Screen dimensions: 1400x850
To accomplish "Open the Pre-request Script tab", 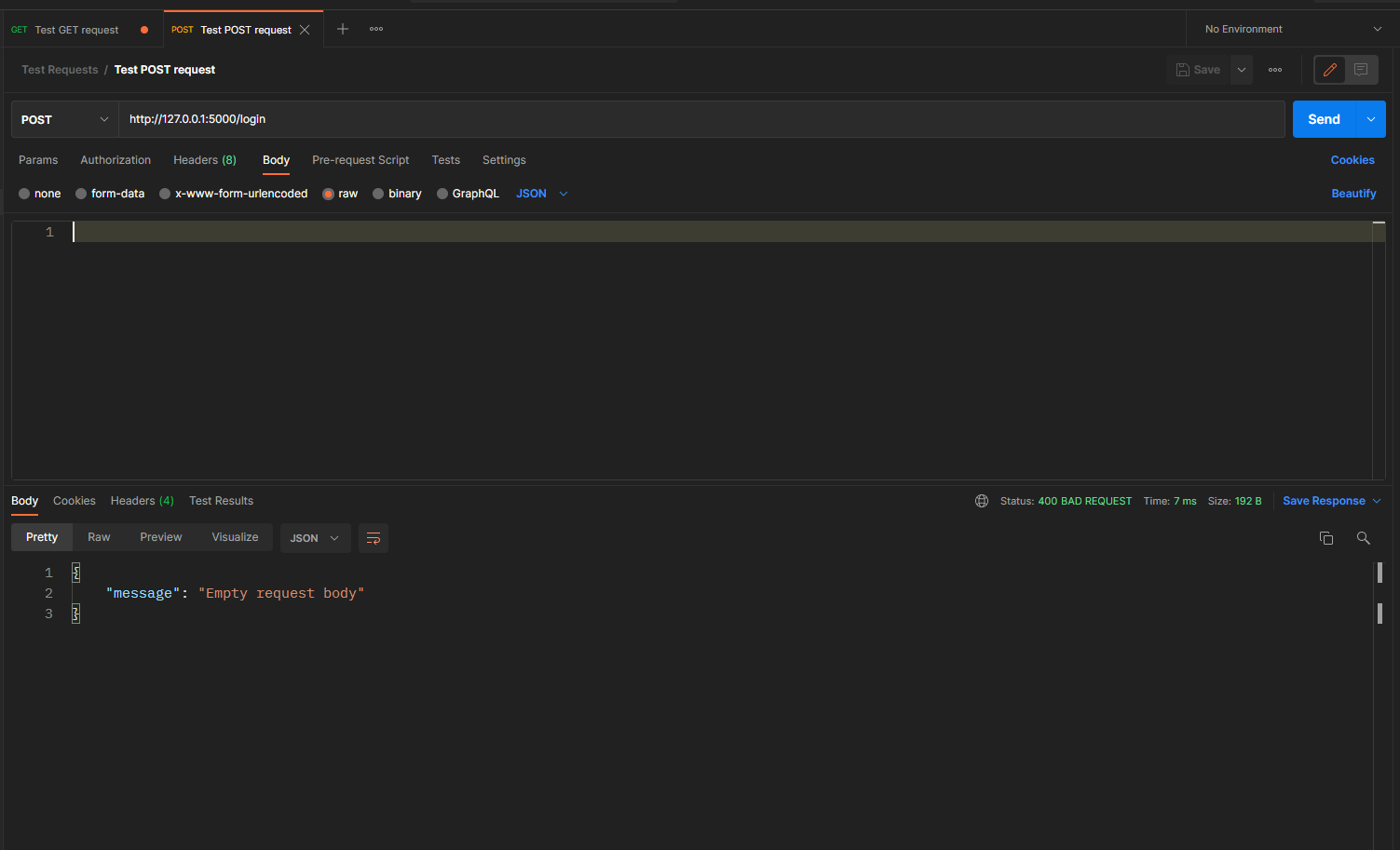I will [x=360, y=160].
